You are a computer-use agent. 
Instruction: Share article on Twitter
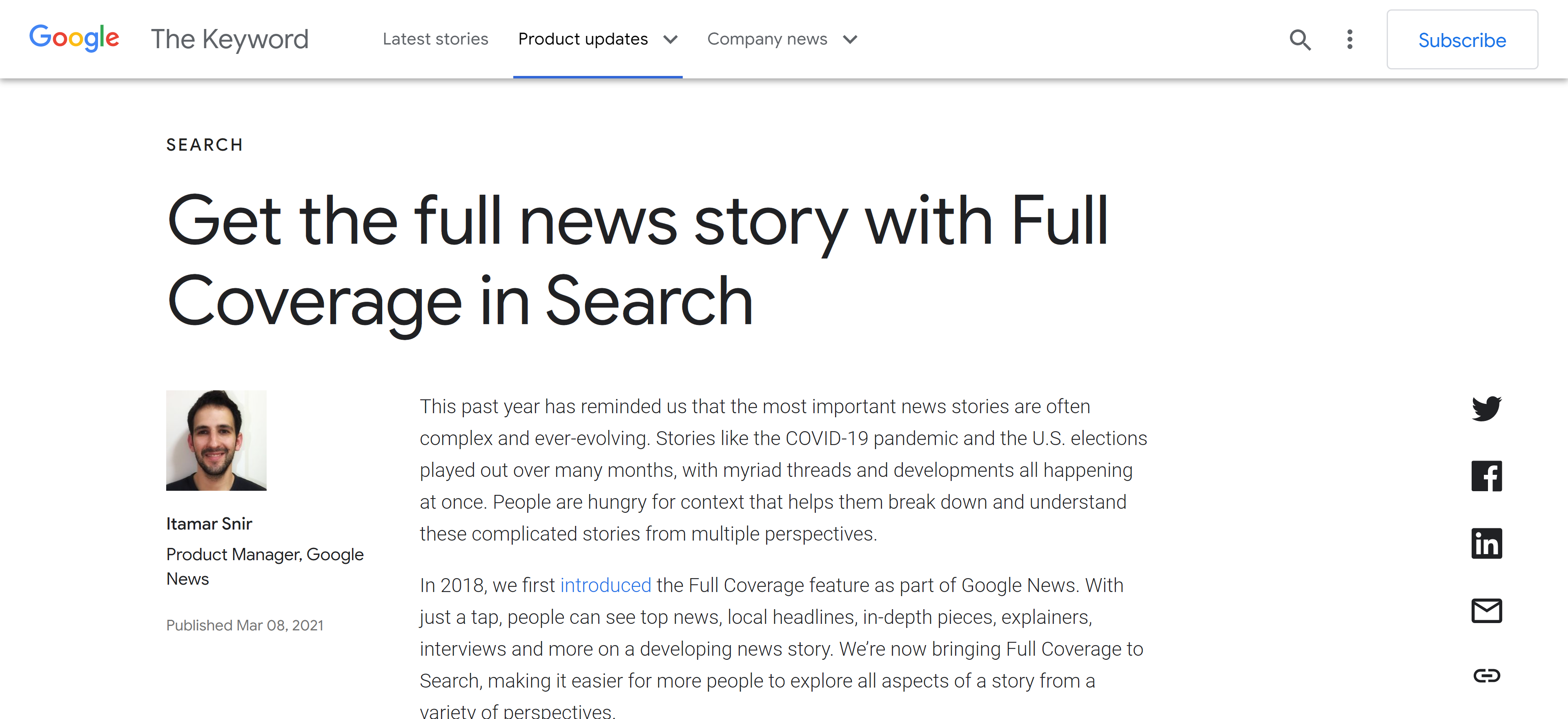[1486, 409]
